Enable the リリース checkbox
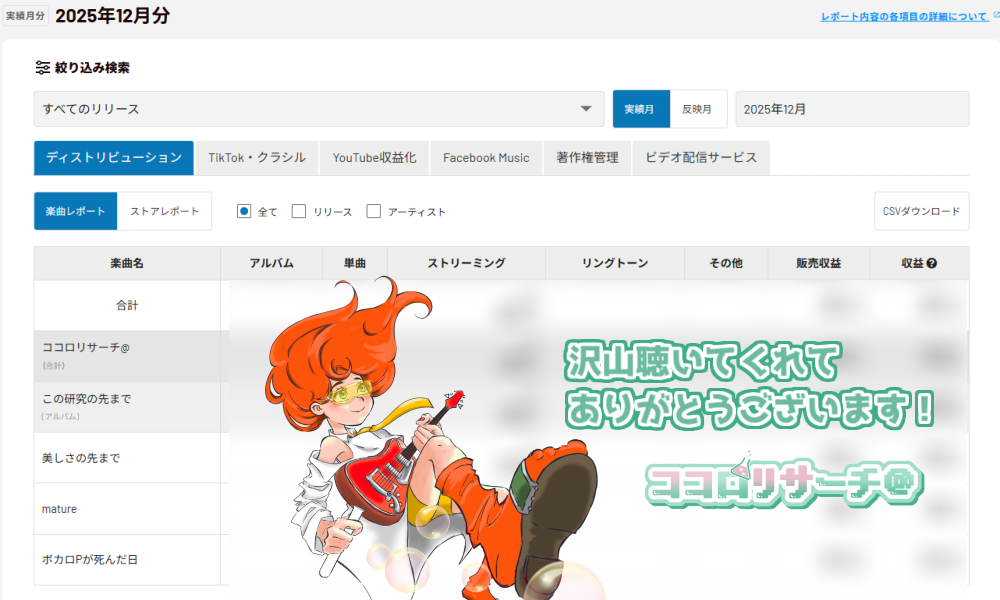Screen dimensions: 1000x600 pos(299,211)
